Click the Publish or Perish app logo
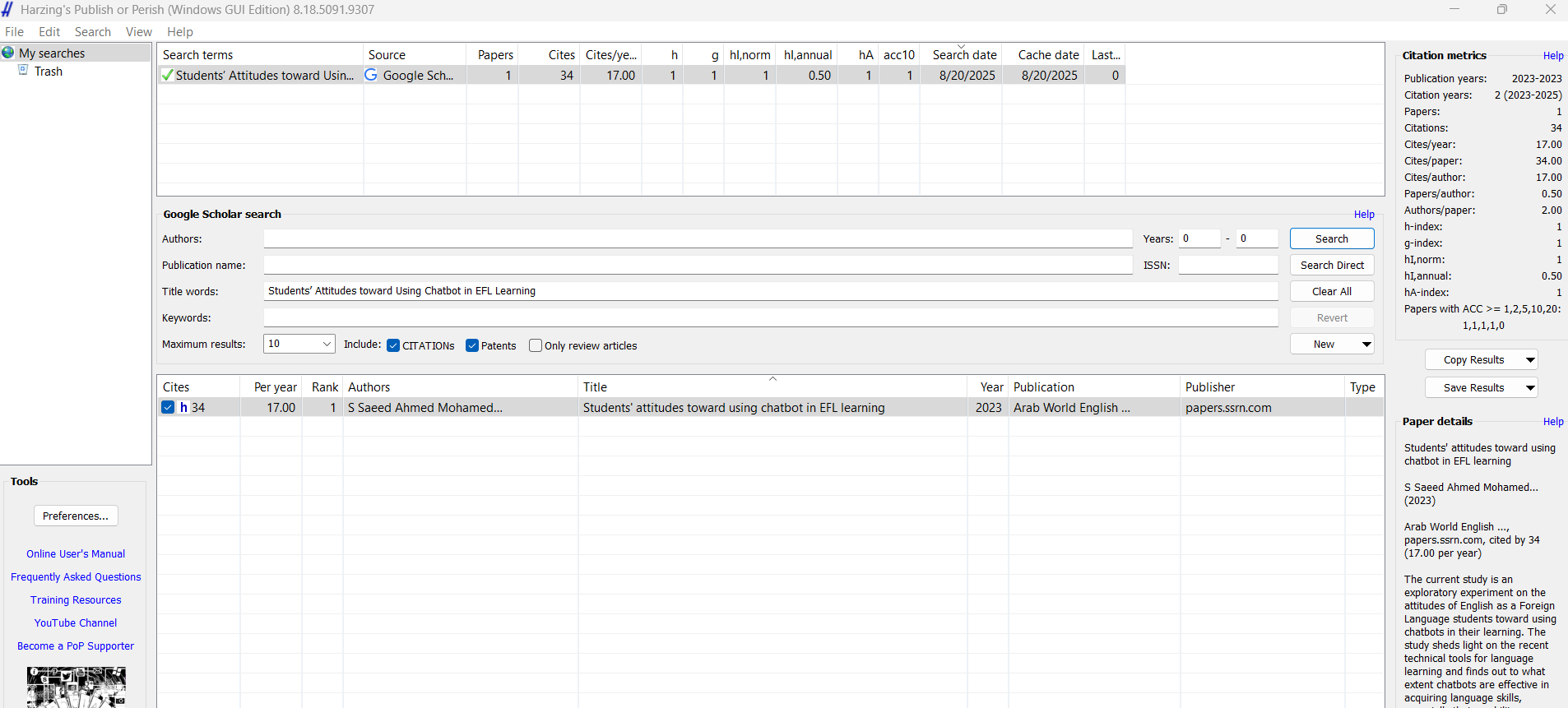 tap(7, 9)
